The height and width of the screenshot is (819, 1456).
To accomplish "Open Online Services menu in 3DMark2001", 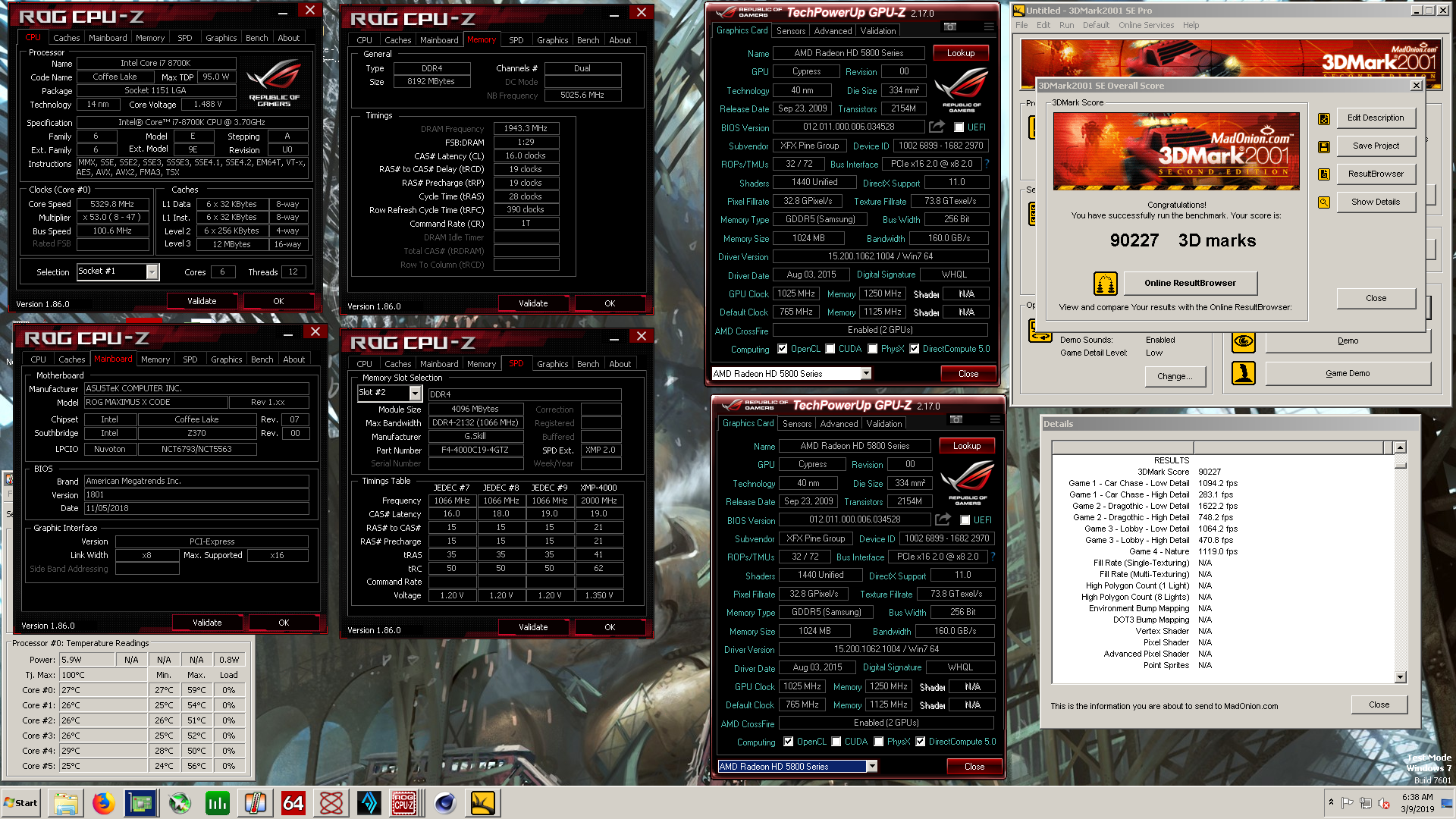I will [x=1146, y=25].
